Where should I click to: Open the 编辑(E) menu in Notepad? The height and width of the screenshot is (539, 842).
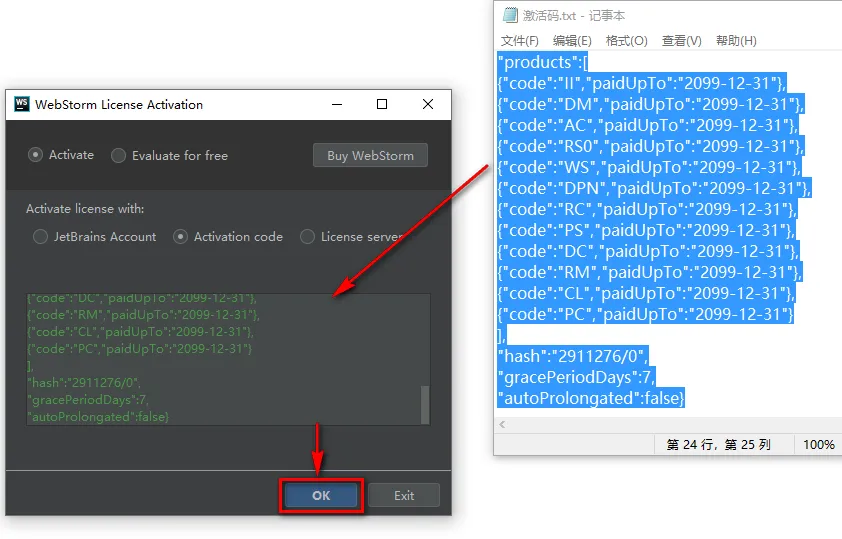click(572, 41)
